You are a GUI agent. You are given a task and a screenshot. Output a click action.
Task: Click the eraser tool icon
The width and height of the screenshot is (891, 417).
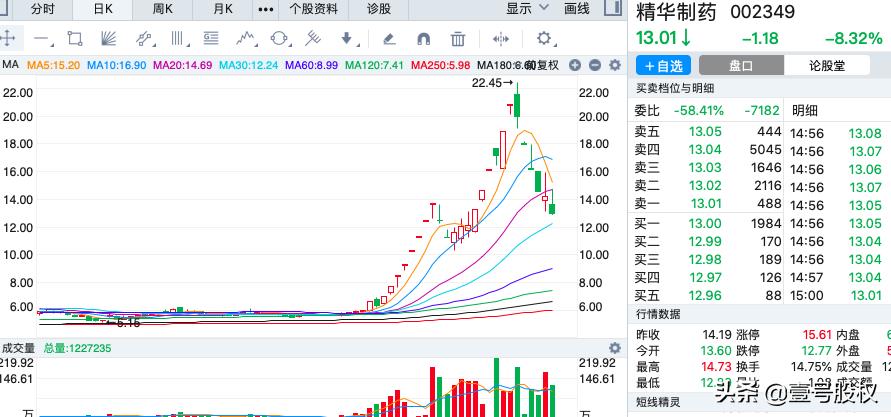389,39
